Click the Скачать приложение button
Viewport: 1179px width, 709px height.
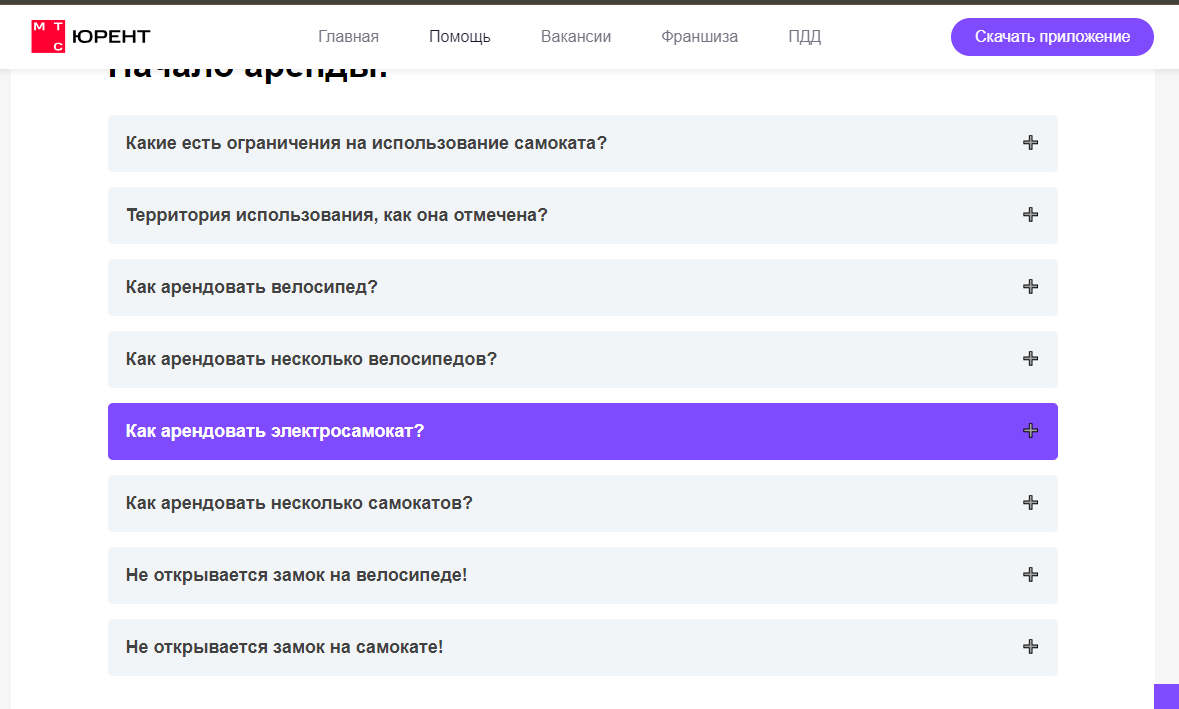[1052, 37]
